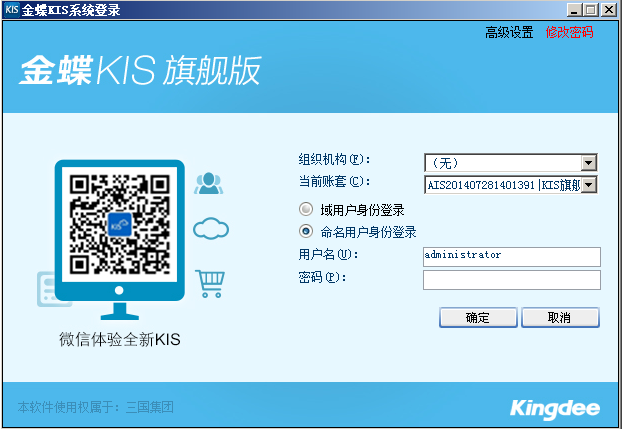Click the 确定 button
This screenshot has height=429, width=622.
click(x=478, y=317)
